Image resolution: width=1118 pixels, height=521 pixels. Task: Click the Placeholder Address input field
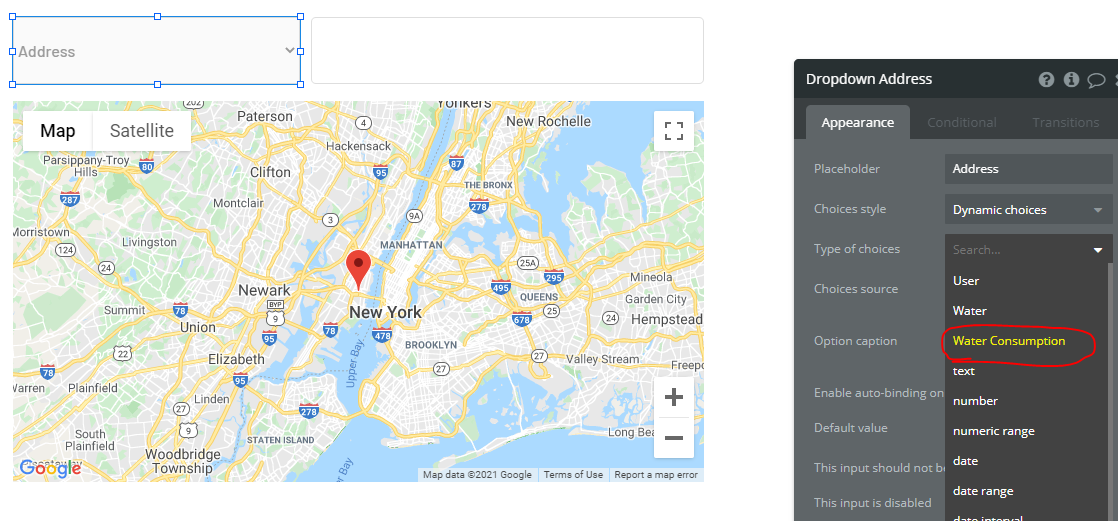[x=1028, y=169]
